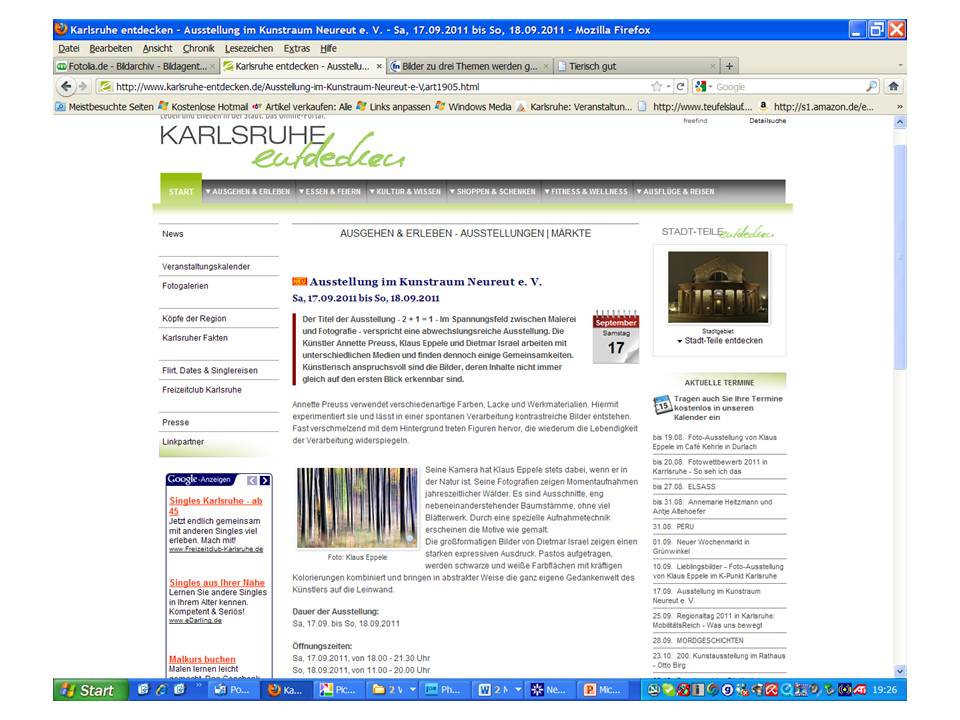960x720 pixels.
Task: Open the Veranstaltungskalender sidebar link
Action: pos(206,267)
